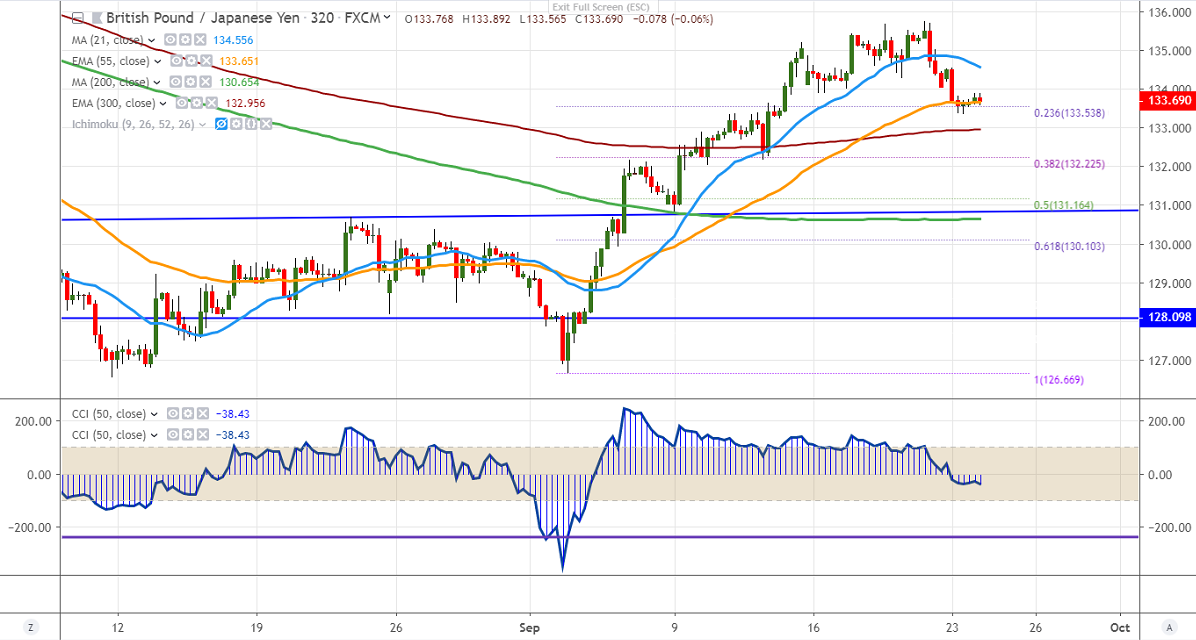This screenshot has height=640, width=1196.
Task: Click the 1(126.669) Fibonacci label
Action: tap(1059, 379)
